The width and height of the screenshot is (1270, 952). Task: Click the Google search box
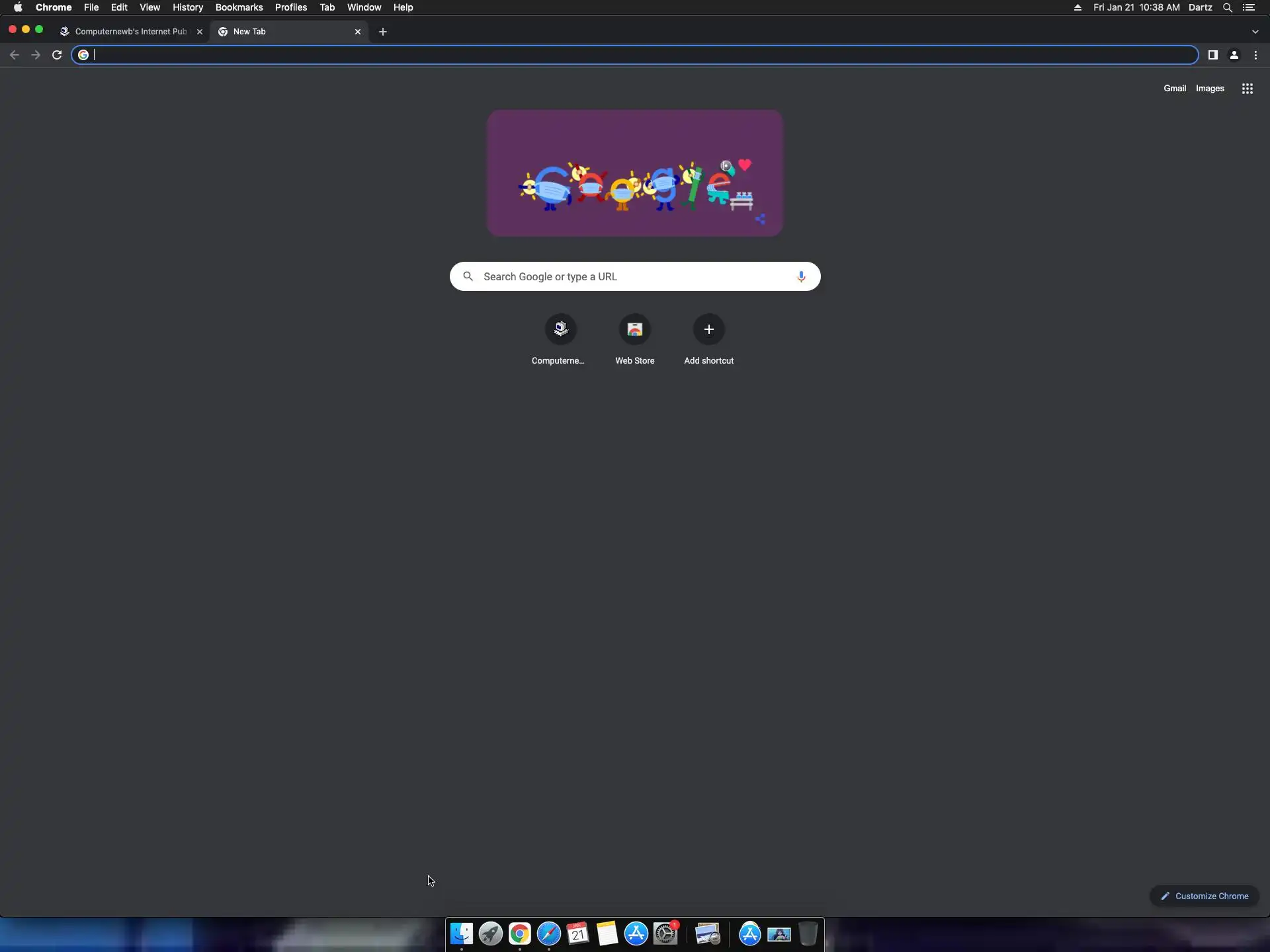(634, 276)
